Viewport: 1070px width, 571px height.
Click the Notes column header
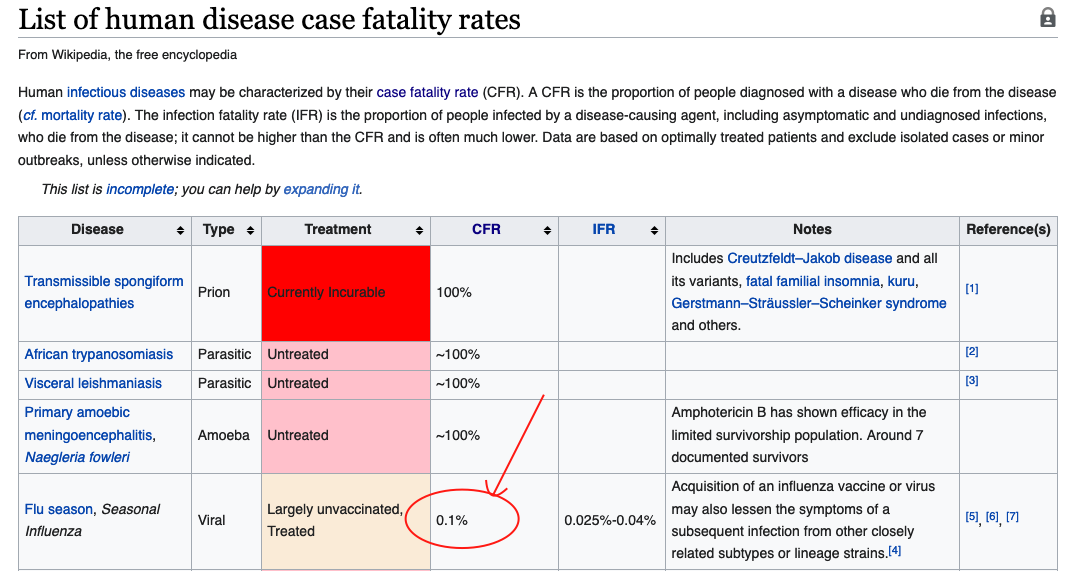pyautogui.click(x=812, y=230)
